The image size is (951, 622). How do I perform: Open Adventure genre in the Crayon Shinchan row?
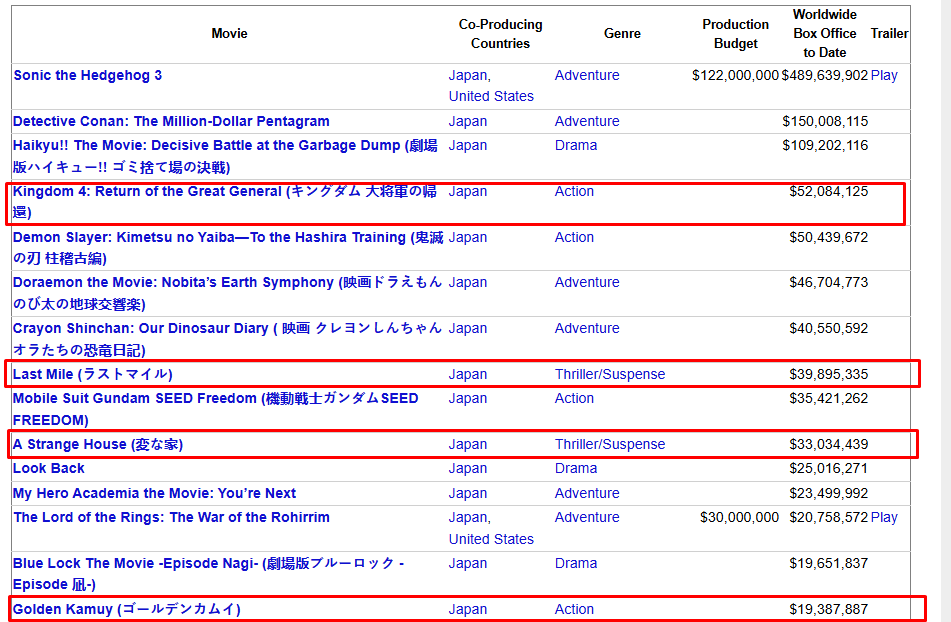click(x=587, y=329)
